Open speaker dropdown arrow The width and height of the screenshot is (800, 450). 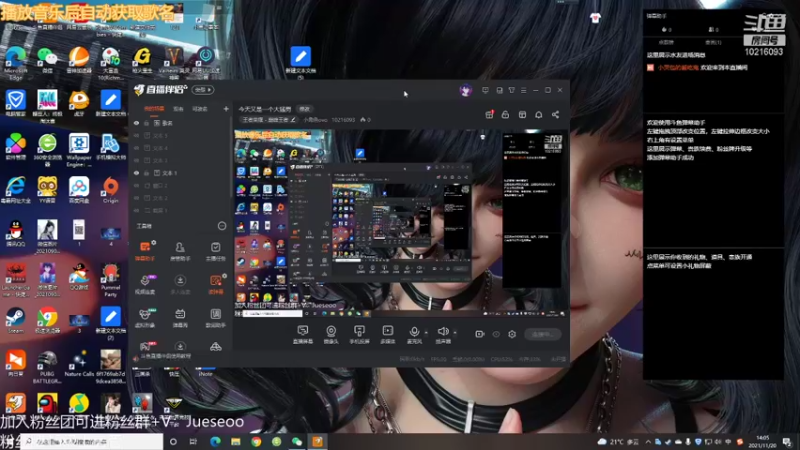455,333
